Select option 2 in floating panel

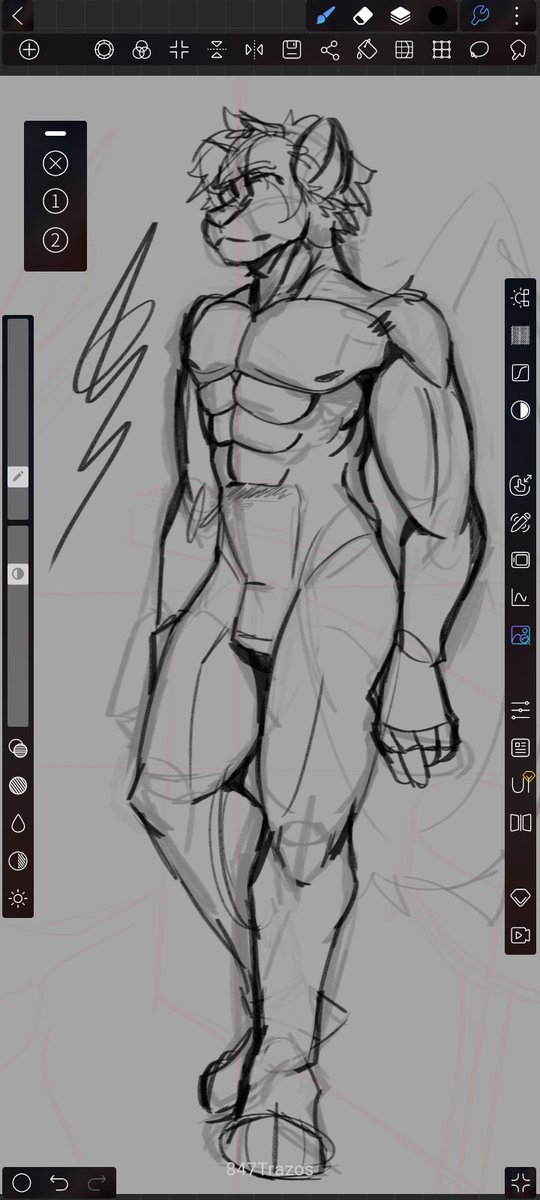pyautogui.click(x=55, y=240)
